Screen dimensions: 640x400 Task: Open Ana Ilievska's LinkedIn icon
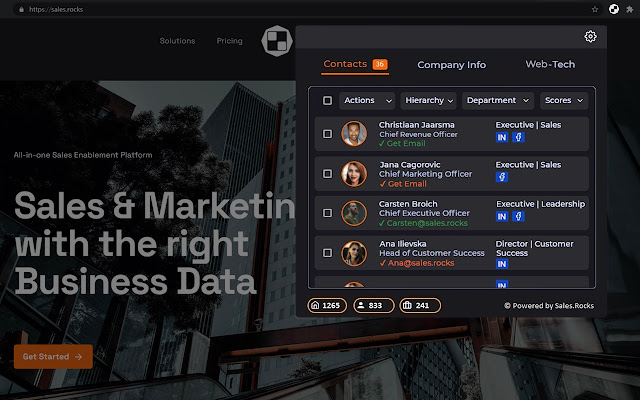click(502, 264)
